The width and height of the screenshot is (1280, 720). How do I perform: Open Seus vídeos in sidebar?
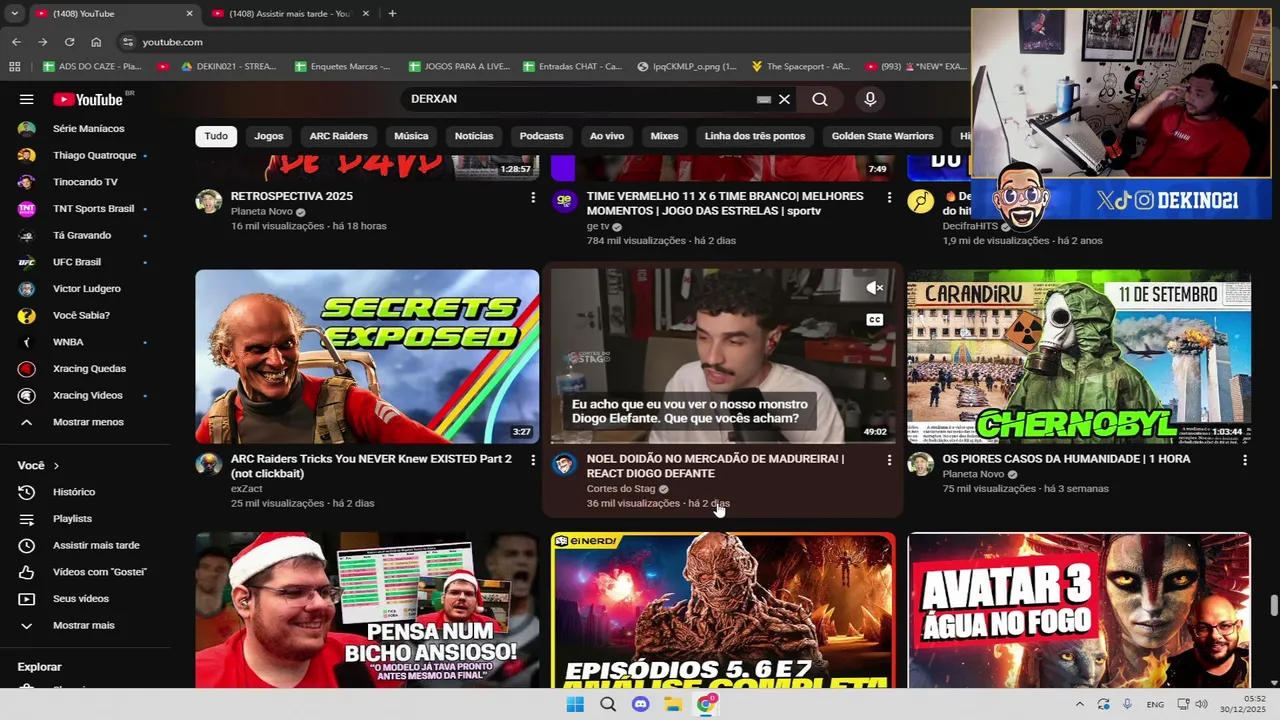(81, 599)
